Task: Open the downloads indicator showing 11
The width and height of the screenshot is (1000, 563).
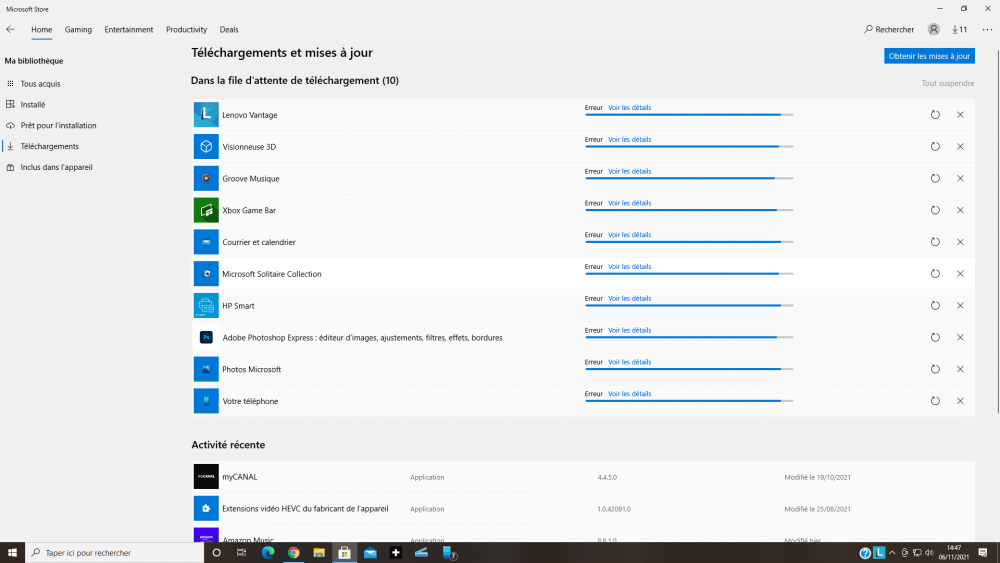Action: [959, 30]
